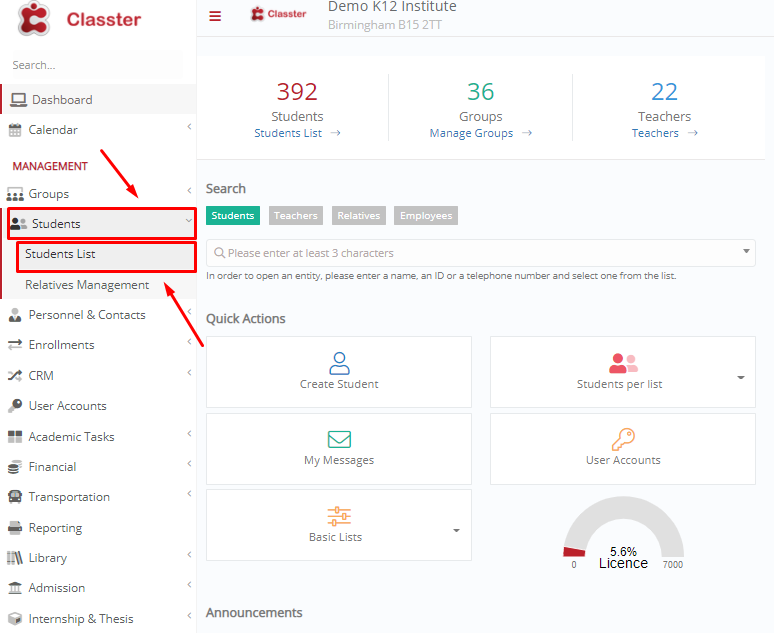
Task: Click the small Classter logo in the top bar
Action: click(278, 14)
